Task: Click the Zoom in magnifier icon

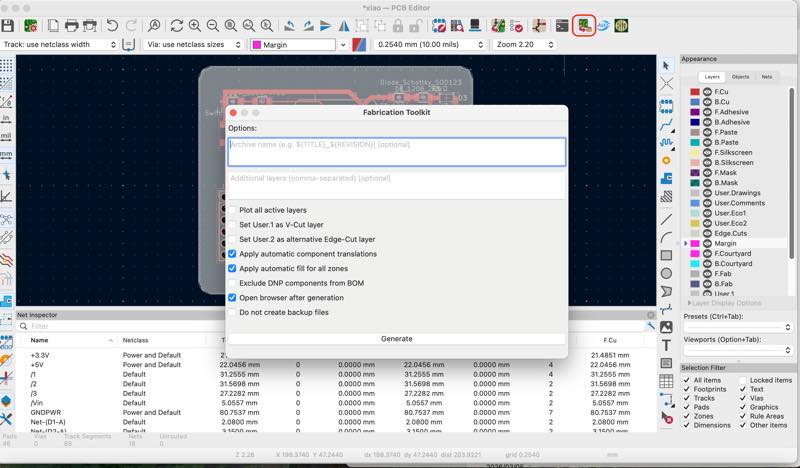Action: point(194,26)
